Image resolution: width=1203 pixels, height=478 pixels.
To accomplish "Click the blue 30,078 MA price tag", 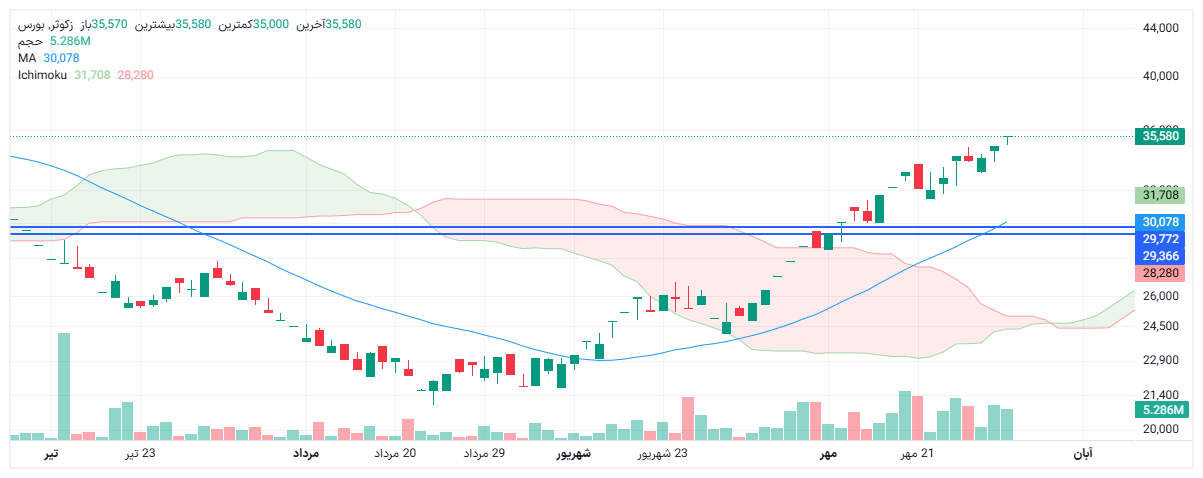I will pos(1160,222).
